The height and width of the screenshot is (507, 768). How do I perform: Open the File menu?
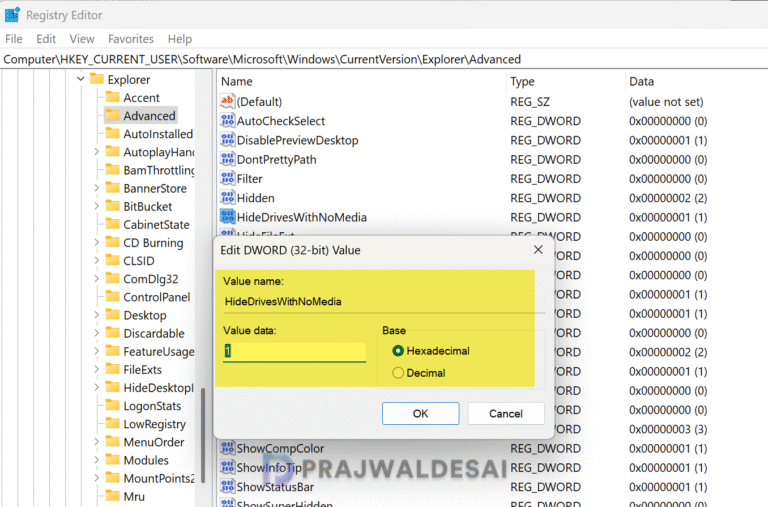[14, 39]
